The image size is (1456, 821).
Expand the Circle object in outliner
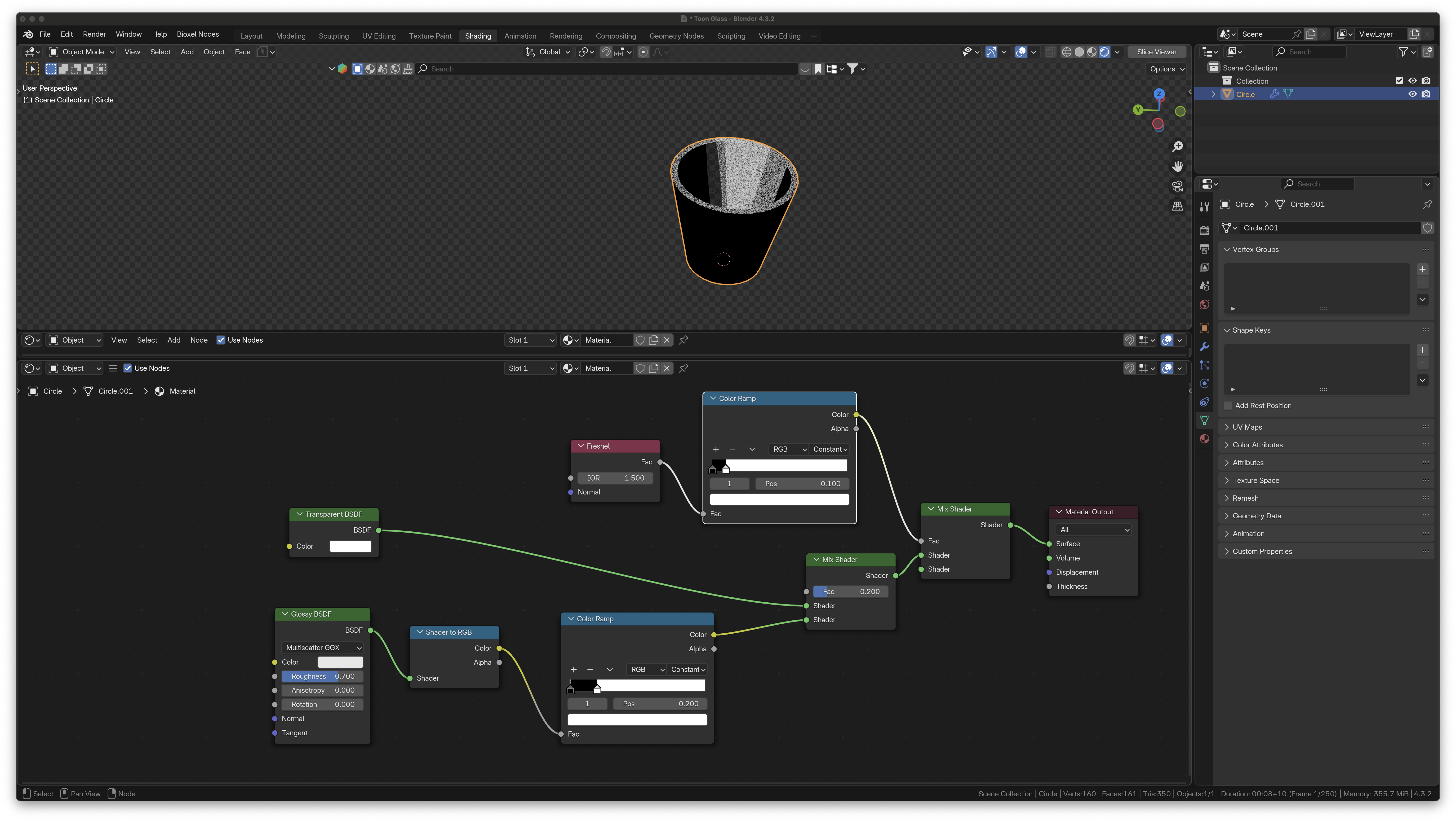(1213, 94)
